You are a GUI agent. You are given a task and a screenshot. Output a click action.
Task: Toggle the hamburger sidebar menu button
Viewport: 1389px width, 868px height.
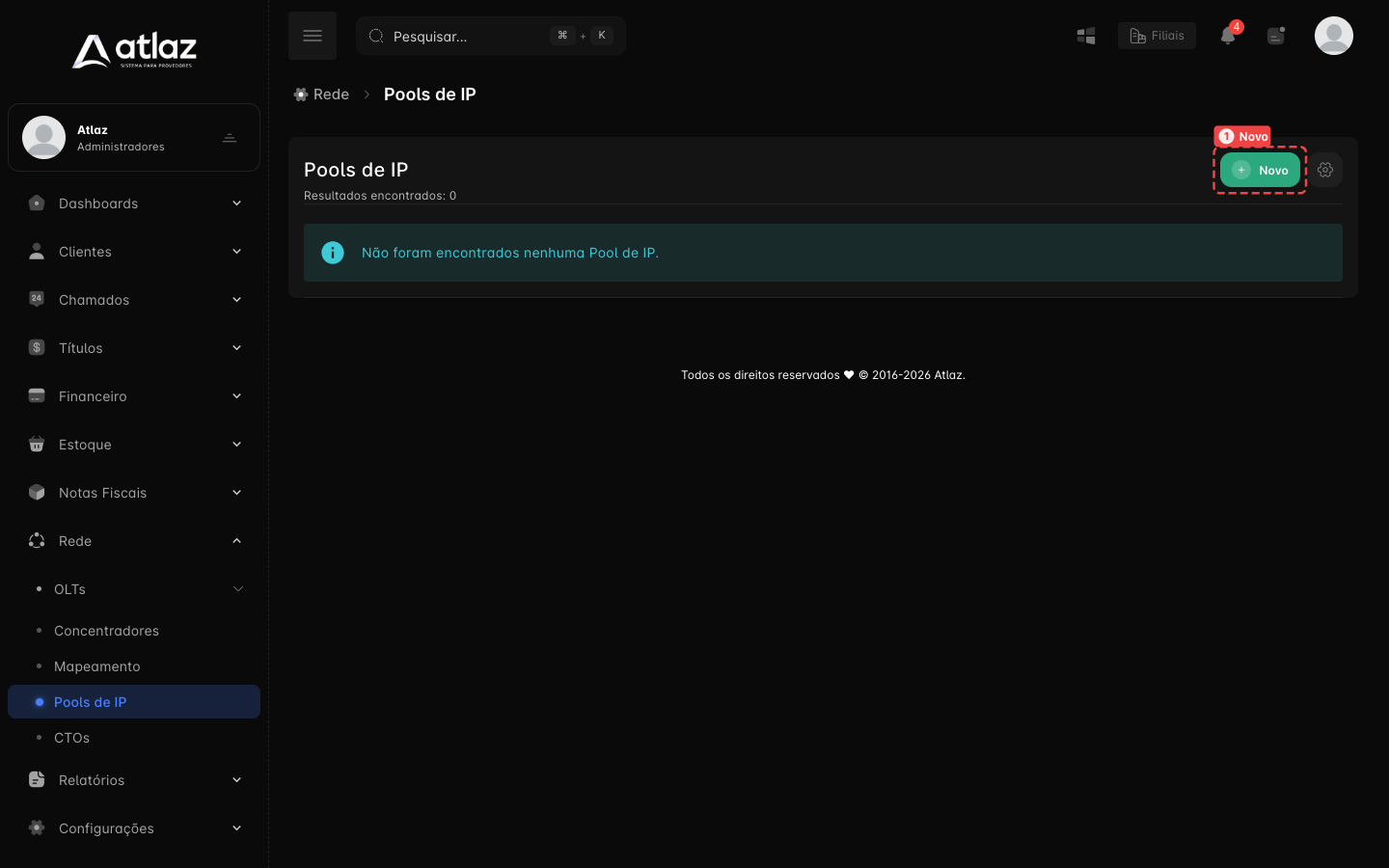pyautogui.click(x=313, y=36)
